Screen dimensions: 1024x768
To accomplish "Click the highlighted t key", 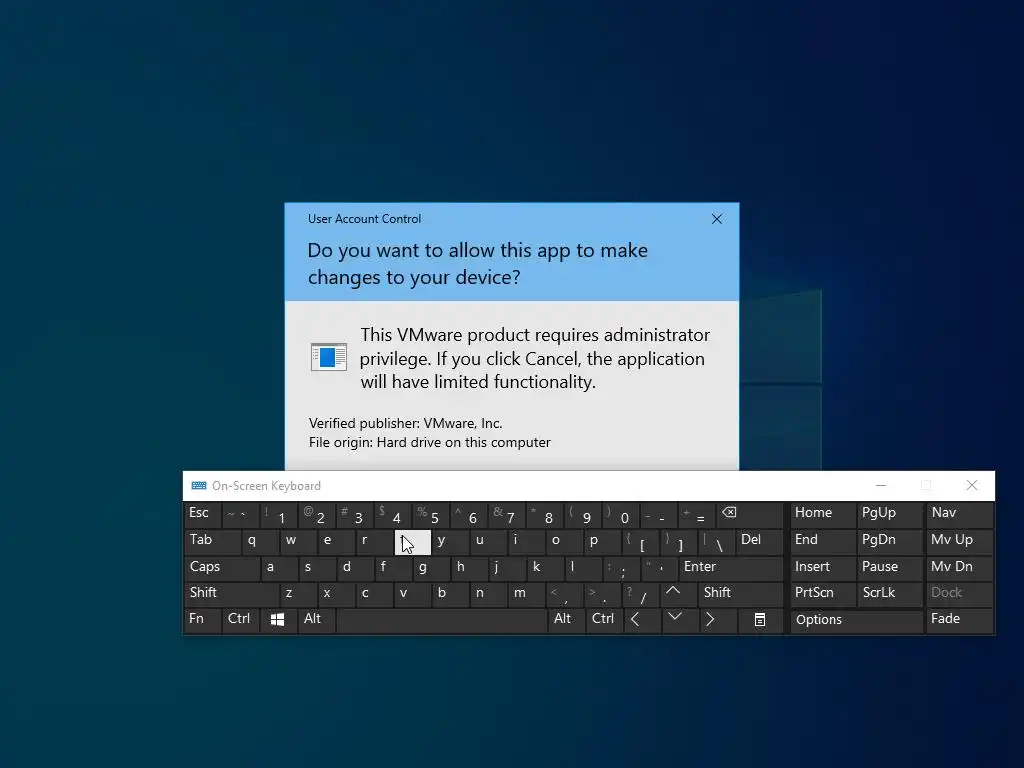I will click(x=413, y=541).
